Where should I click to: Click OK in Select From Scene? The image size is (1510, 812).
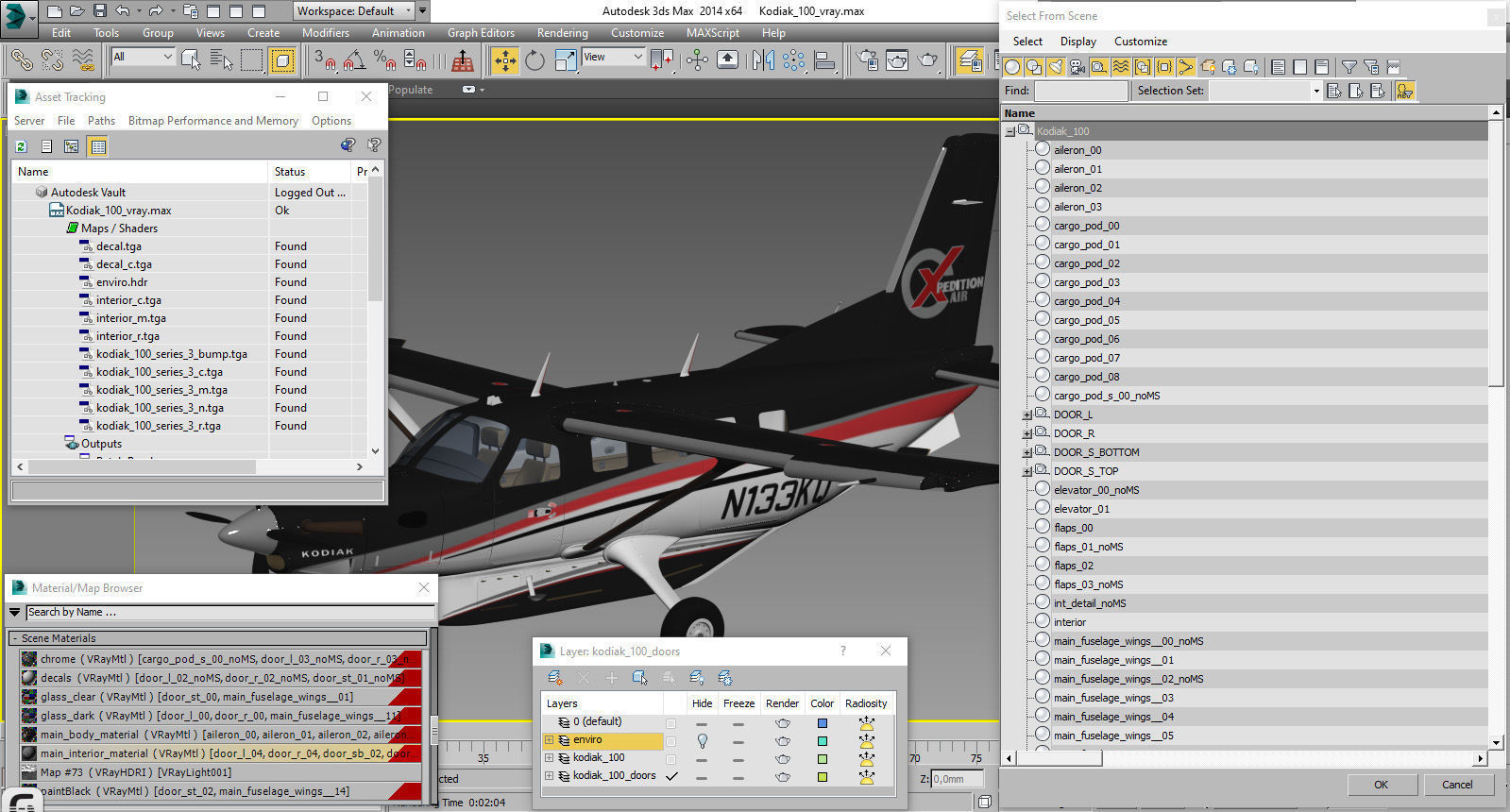coord(1381,785)
